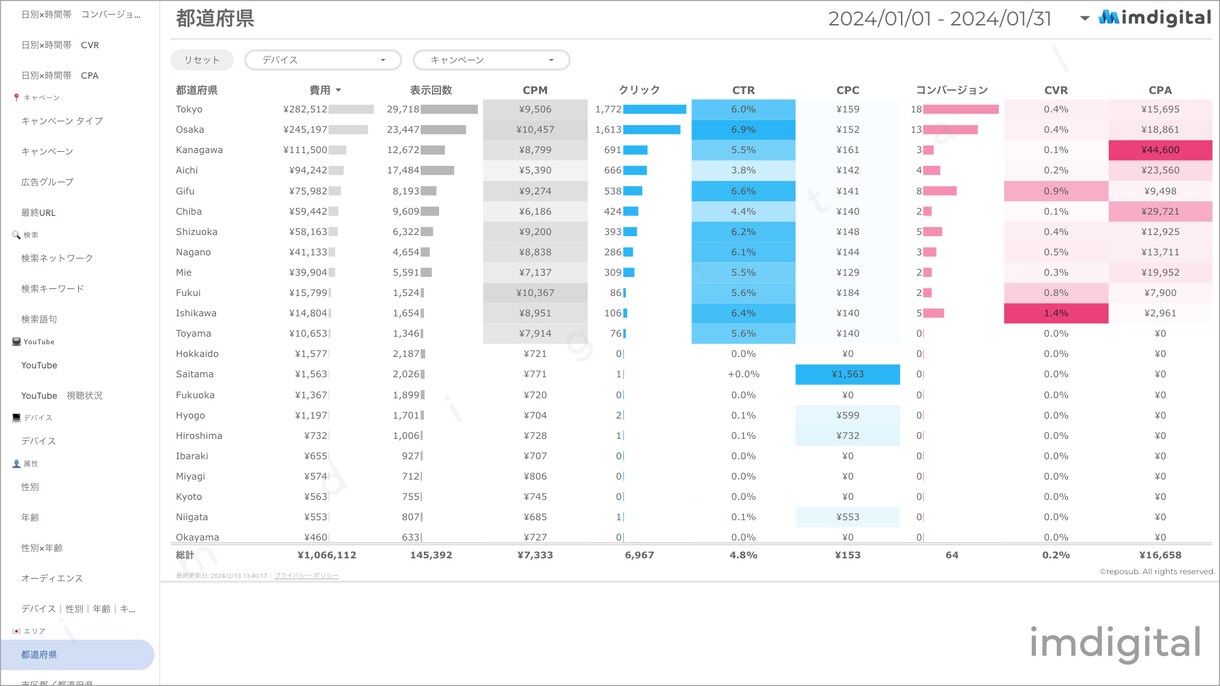Viewport: 1220px width, 686px height.
Task: Open the 日別×時間帯 CPA page
Action: tap(60, 75)
